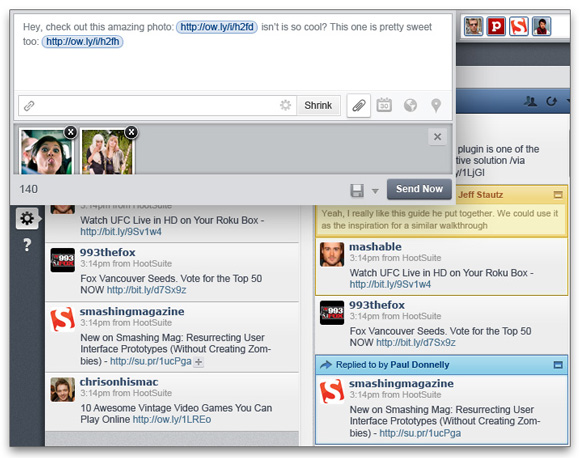Open the scheduling calendar icon

384,105
